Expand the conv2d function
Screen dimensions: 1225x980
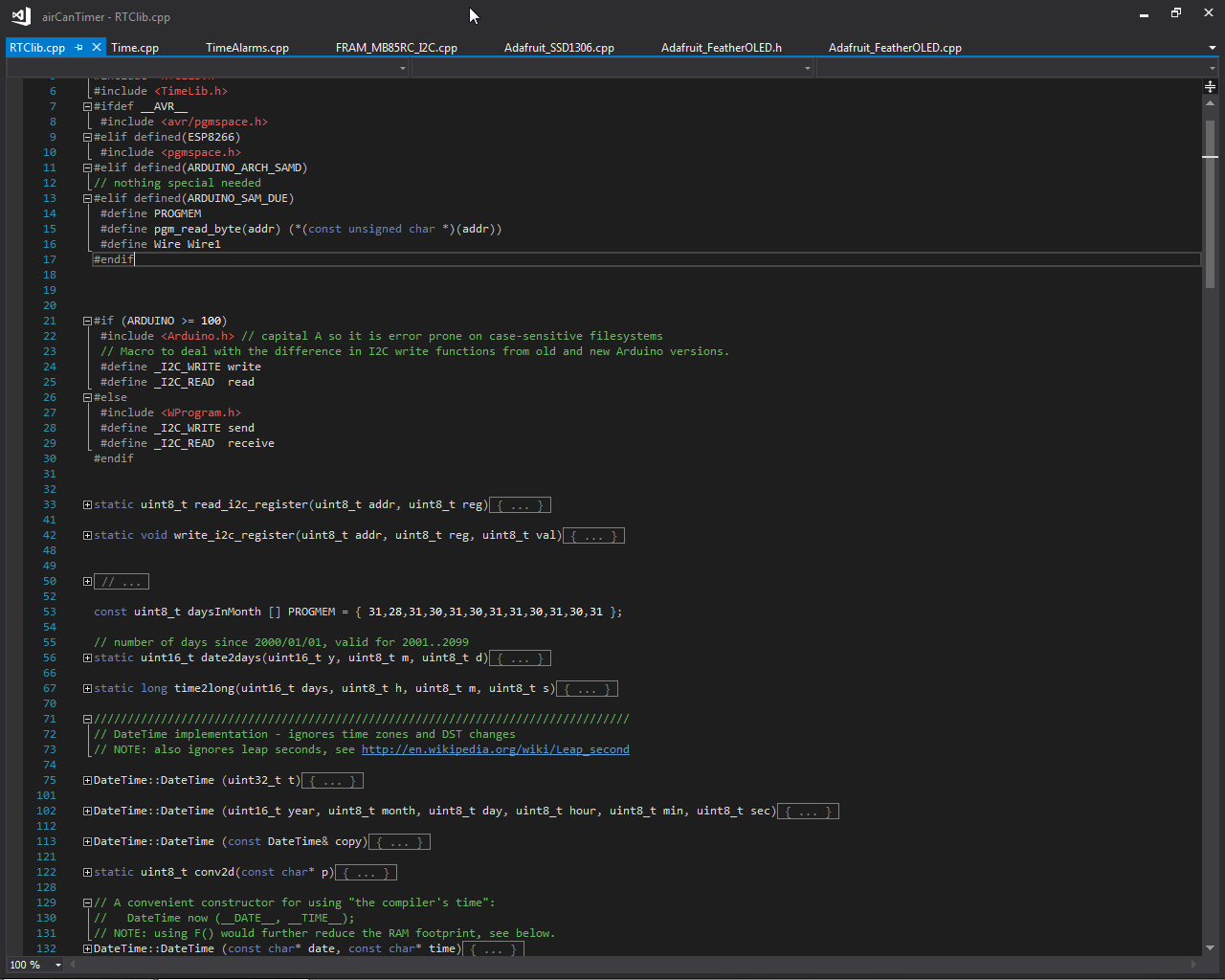click(x=87, y=872)
